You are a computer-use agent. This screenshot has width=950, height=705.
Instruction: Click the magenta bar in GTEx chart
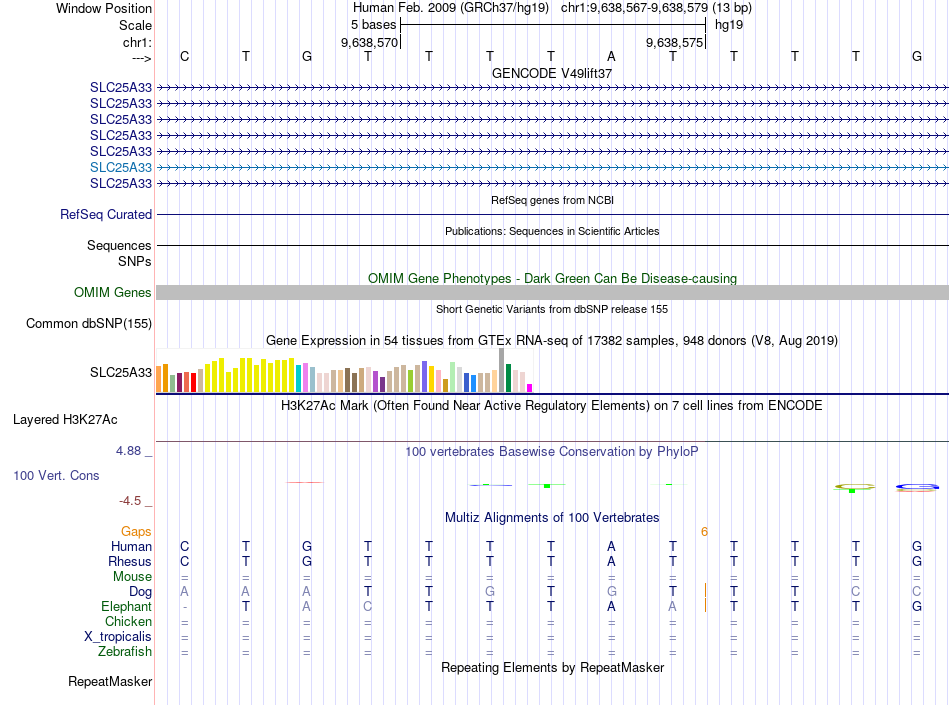pos(530,388)
